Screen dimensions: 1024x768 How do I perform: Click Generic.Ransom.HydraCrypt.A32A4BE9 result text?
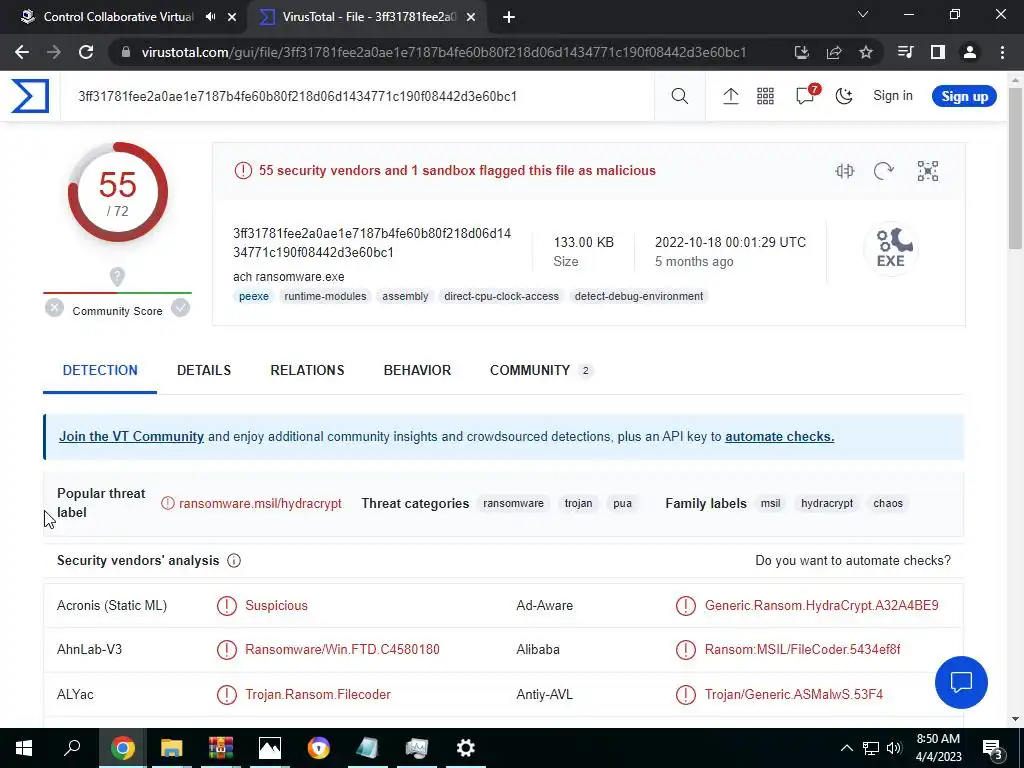pos(822,605)
